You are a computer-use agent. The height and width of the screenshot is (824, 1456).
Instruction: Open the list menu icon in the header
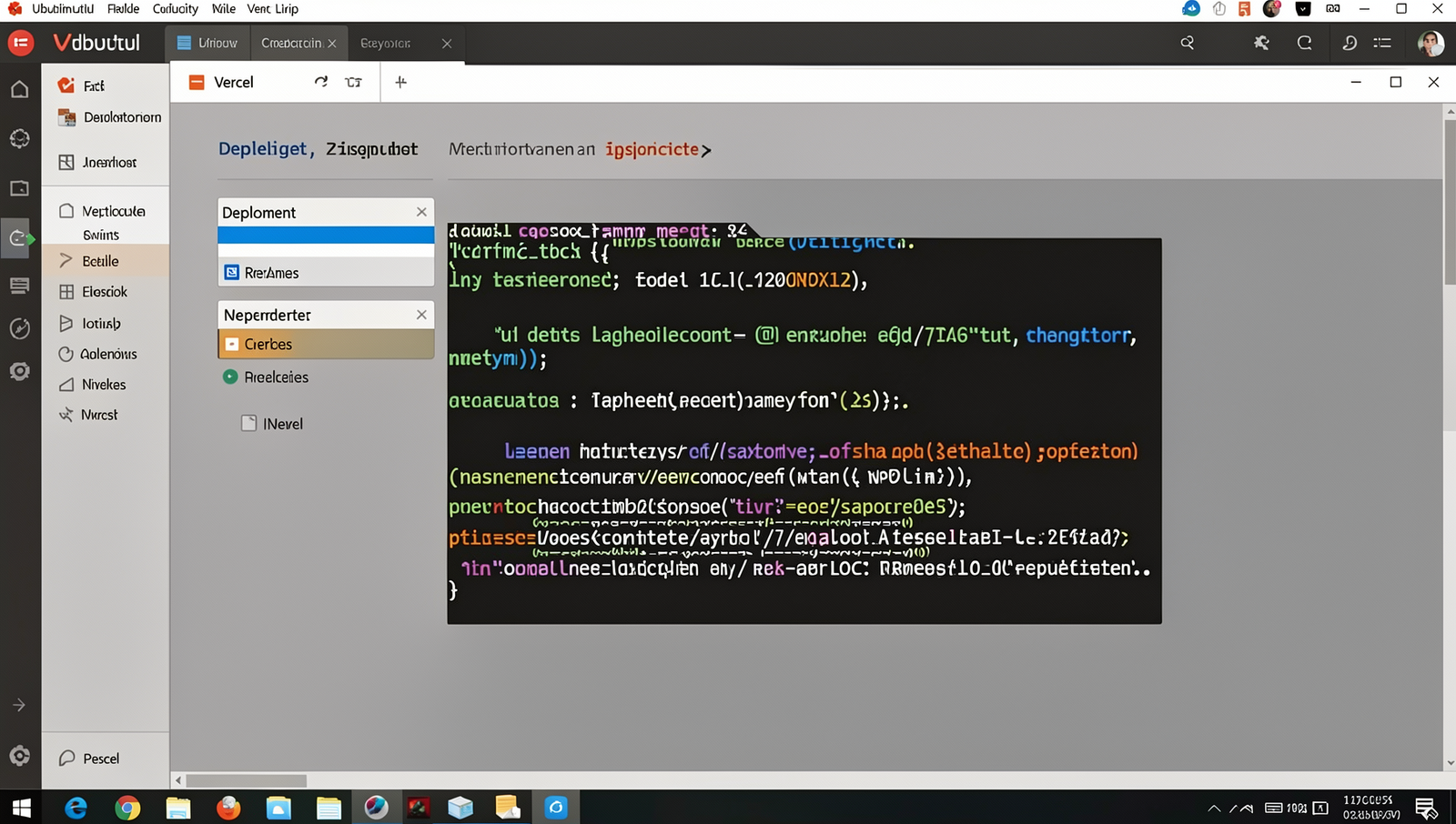1382,43
